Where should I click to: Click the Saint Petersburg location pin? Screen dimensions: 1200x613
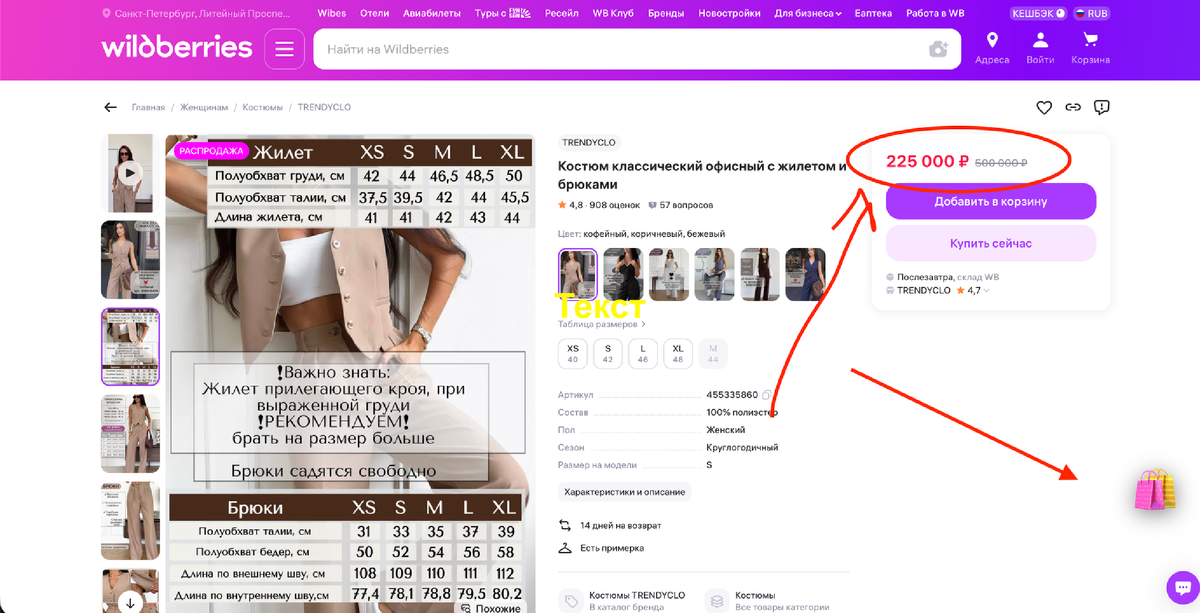[x=107, y=14]
